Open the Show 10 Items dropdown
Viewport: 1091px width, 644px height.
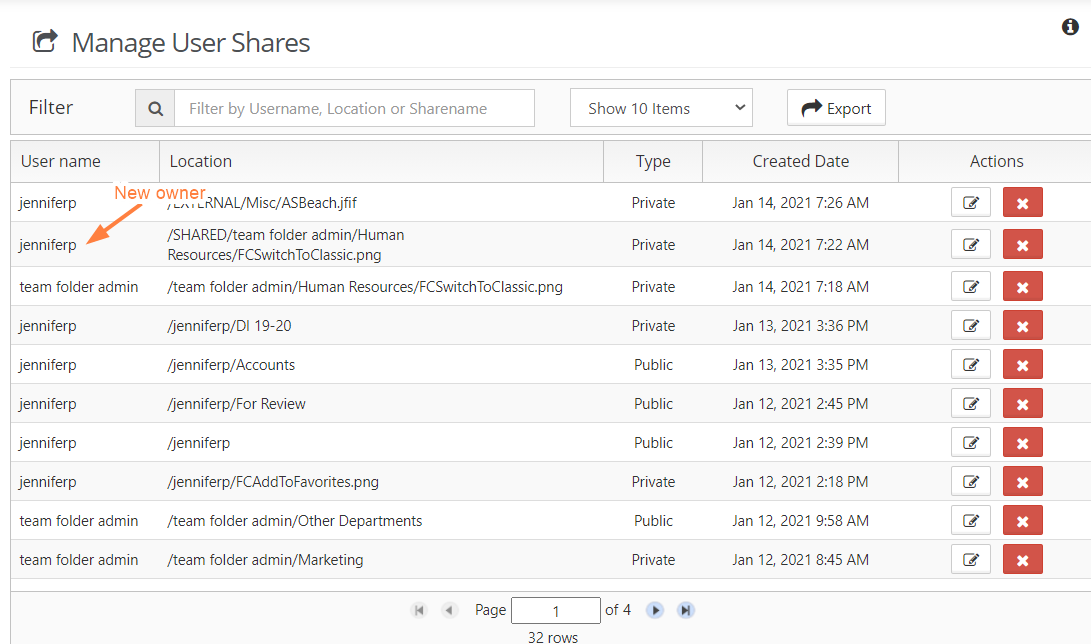(661, 109)
